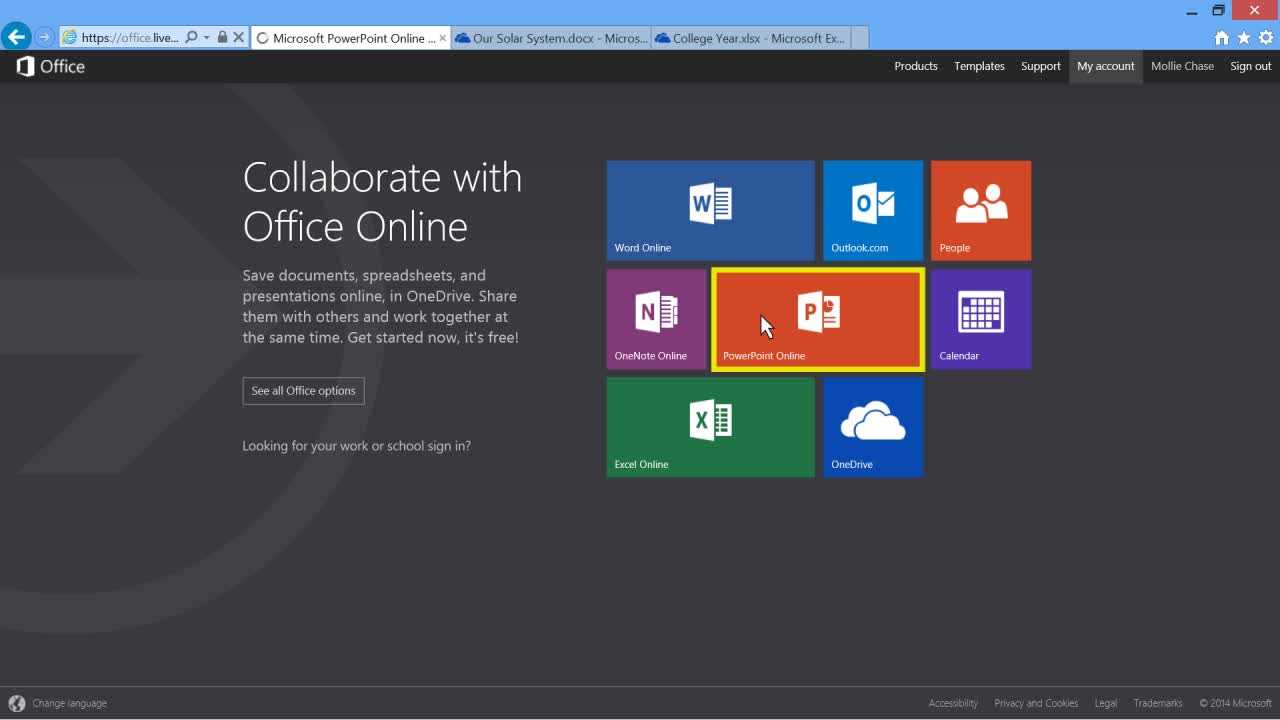Open a new browser tab
1280x720 pixels.
859,38
